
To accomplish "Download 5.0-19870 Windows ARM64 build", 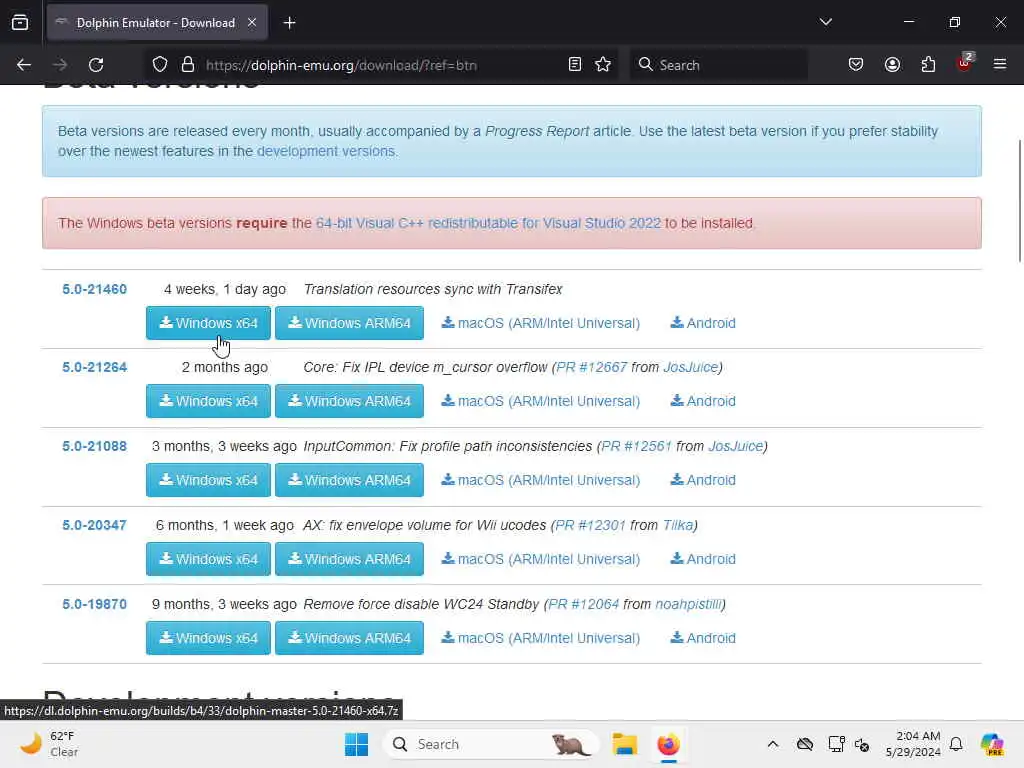I will [349, 638].
